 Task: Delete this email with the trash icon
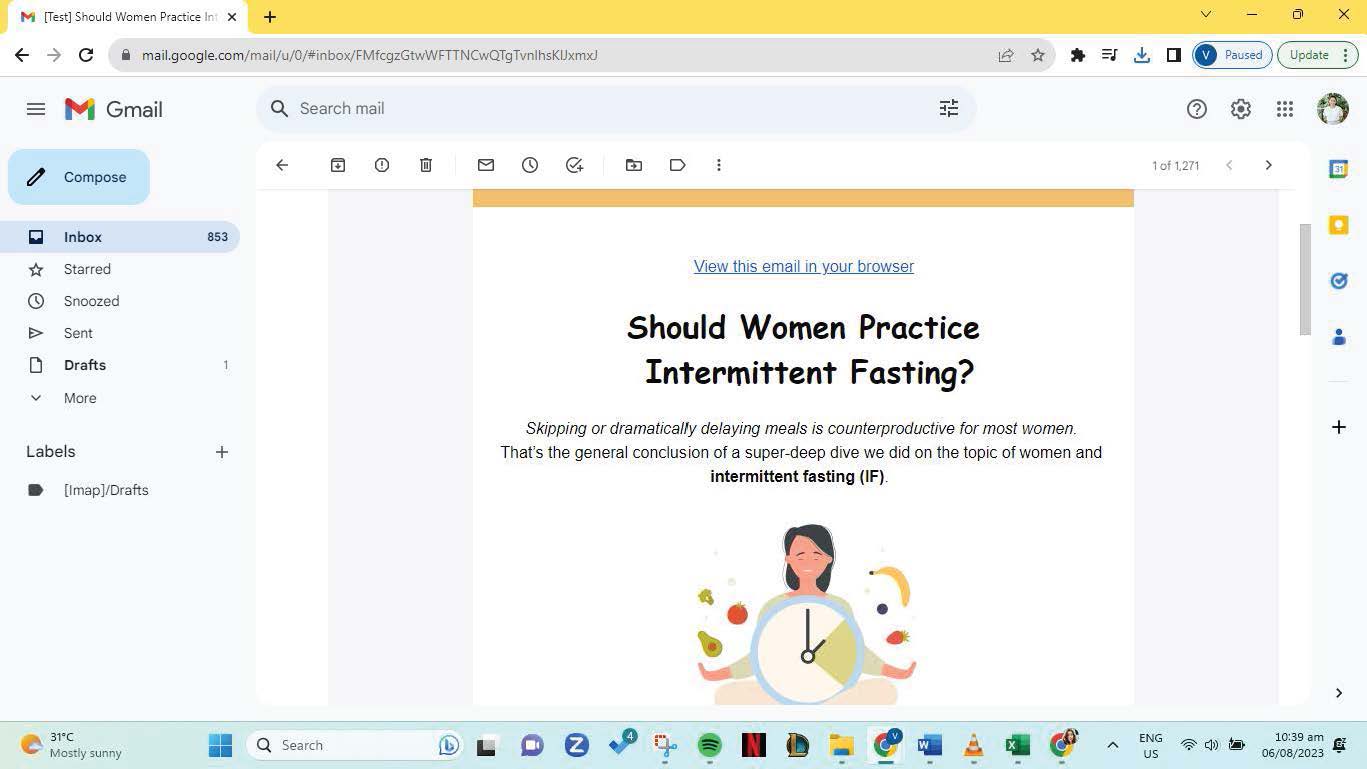coord(426,165)
